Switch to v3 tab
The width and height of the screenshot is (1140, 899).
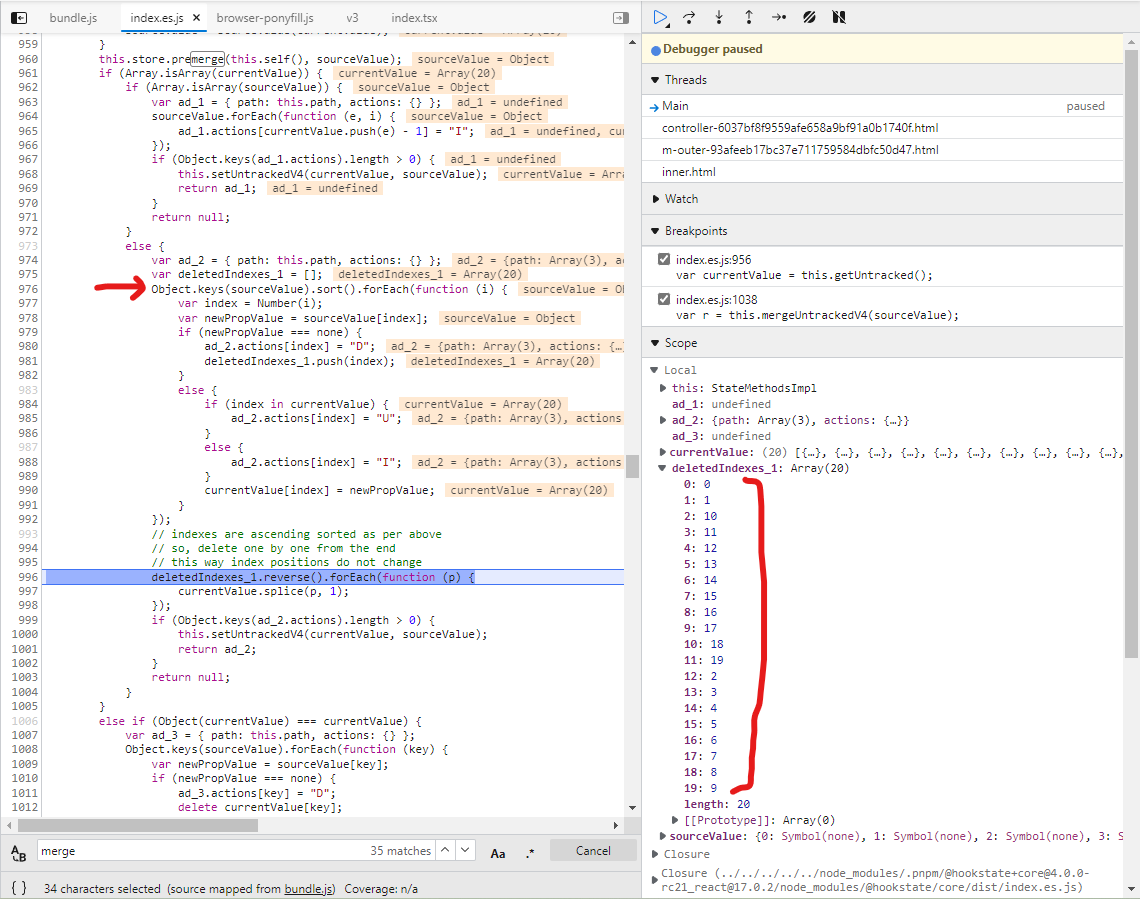(352, 17)
